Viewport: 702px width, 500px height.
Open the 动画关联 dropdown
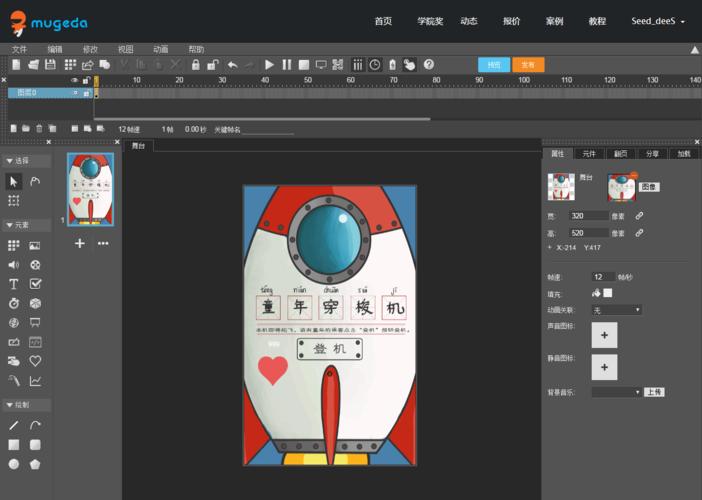pos(616,310)
